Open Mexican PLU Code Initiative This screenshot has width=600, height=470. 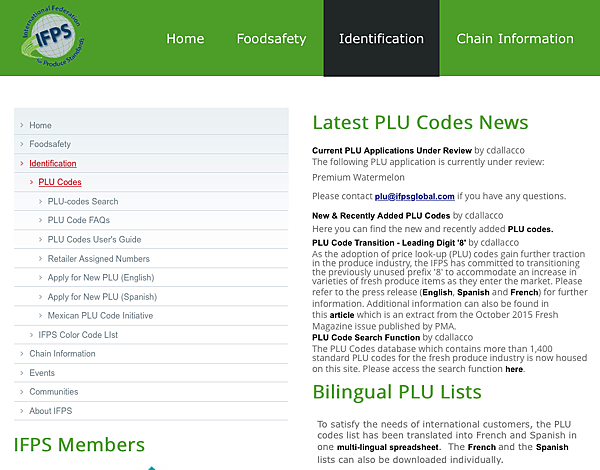tap(100, 316)
